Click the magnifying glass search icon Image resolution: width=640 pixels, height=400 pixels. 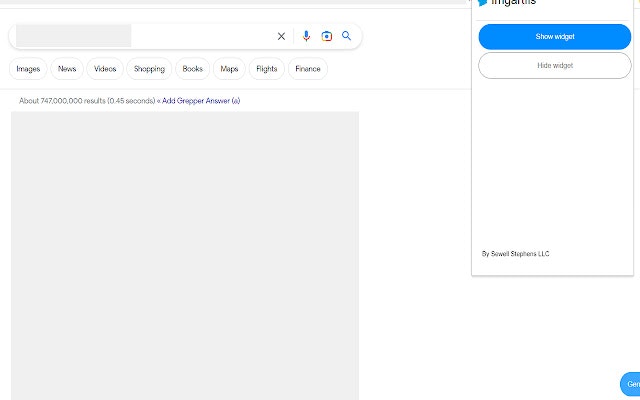pyautogui.click(x=347, y=36)
